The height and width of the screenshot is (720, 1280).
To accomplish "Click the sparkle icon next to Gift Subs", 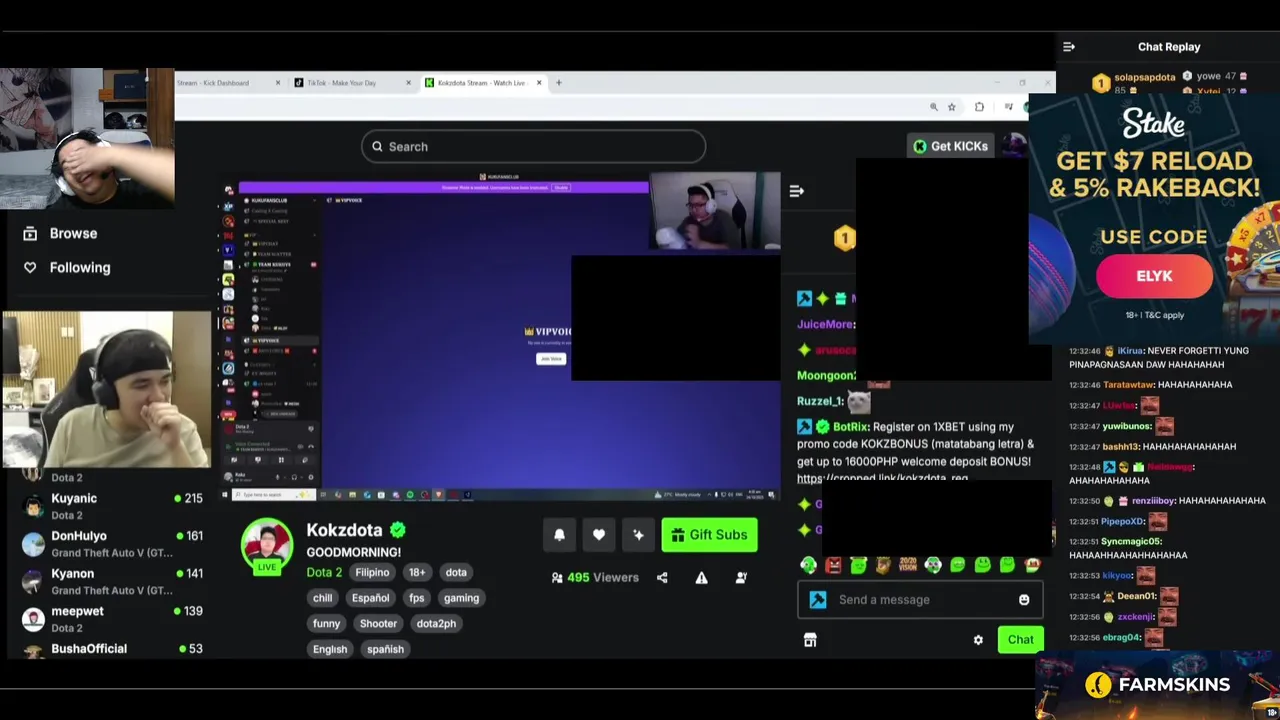I will click(638, 535).
